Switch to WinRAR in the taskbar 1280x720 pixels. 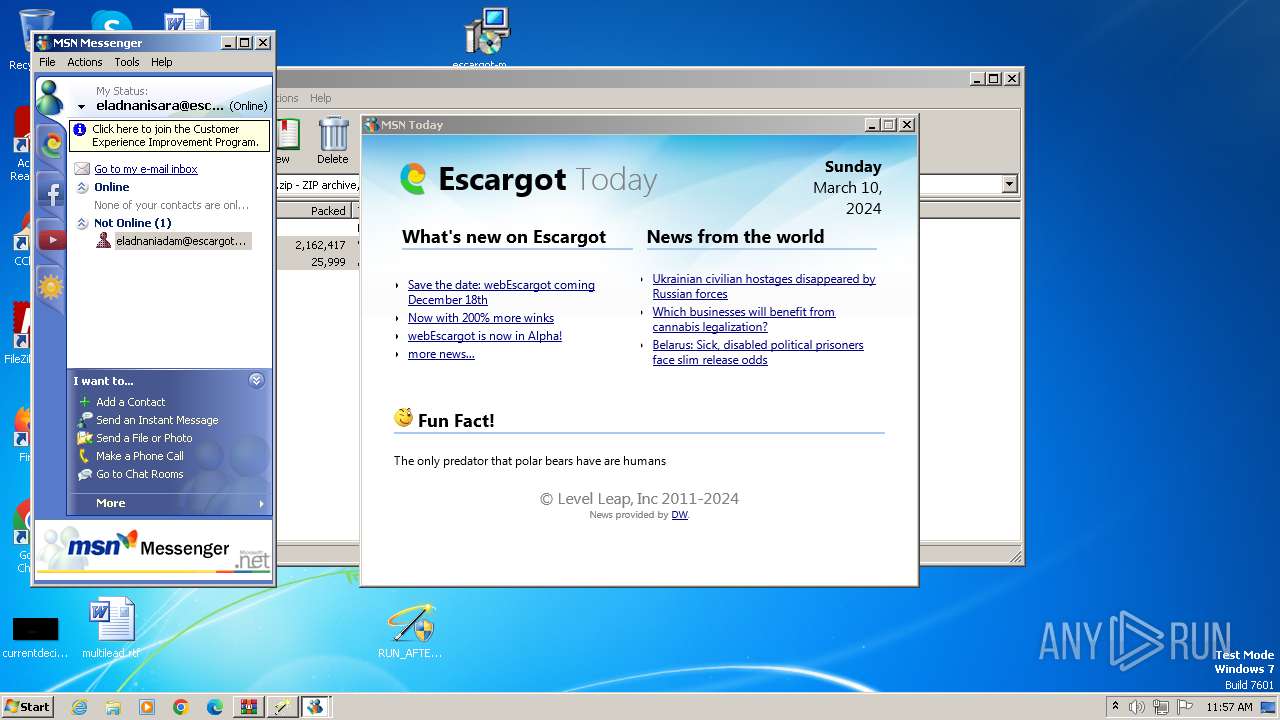pyautogui.click(x=249, y=707)
